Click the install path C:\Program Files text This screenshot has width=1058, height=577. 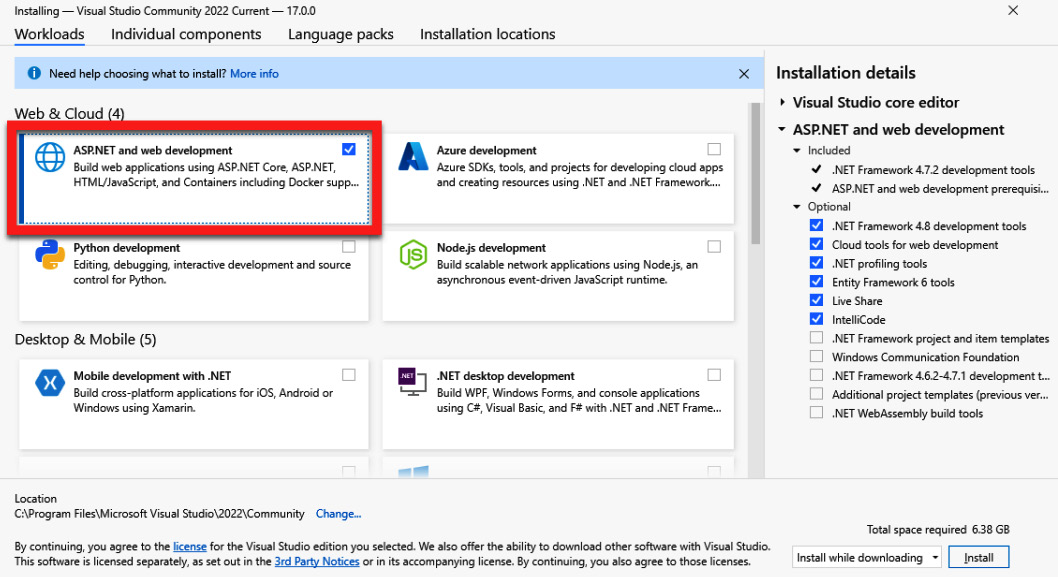(159, 514)
